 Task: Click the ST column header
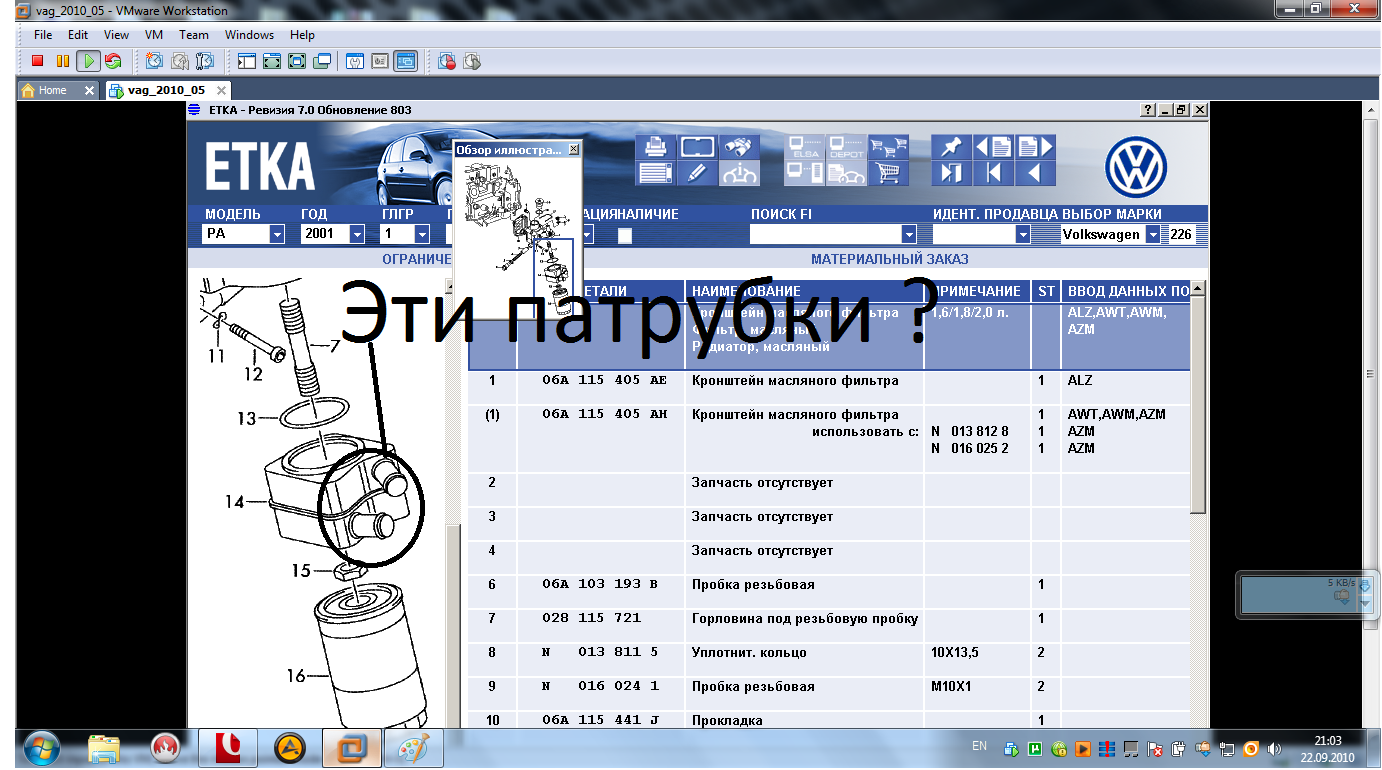tap(1046, 291)
